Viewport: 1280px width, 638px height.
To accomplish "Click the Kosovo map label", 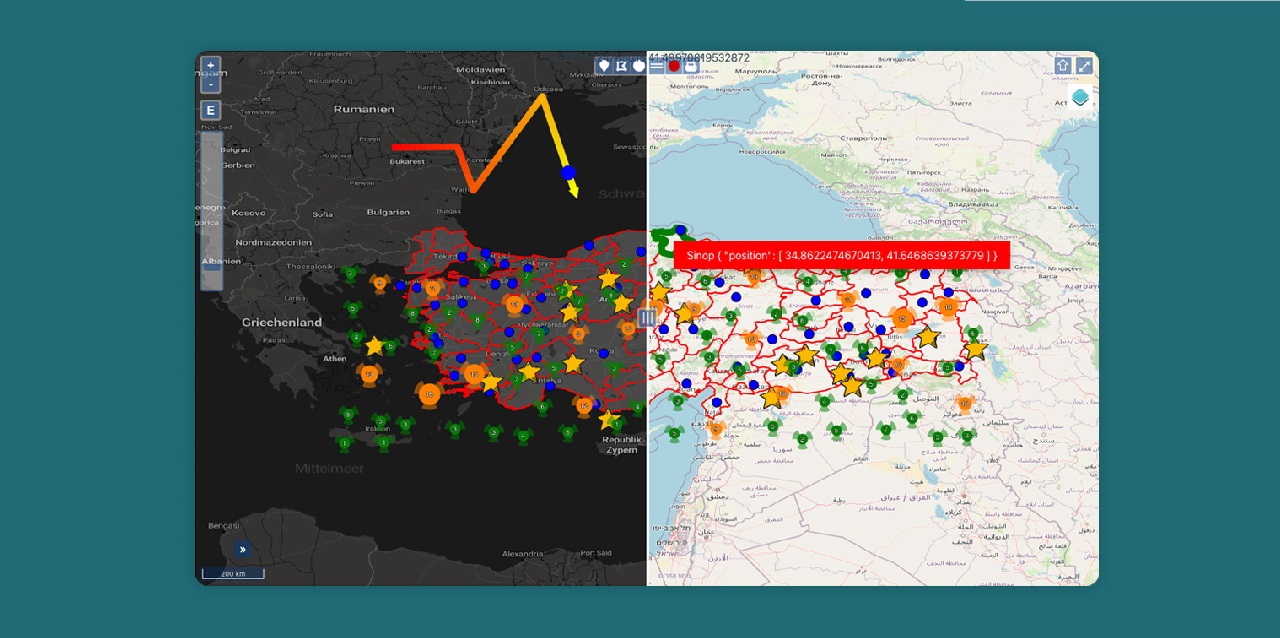I will click(249, 212).
